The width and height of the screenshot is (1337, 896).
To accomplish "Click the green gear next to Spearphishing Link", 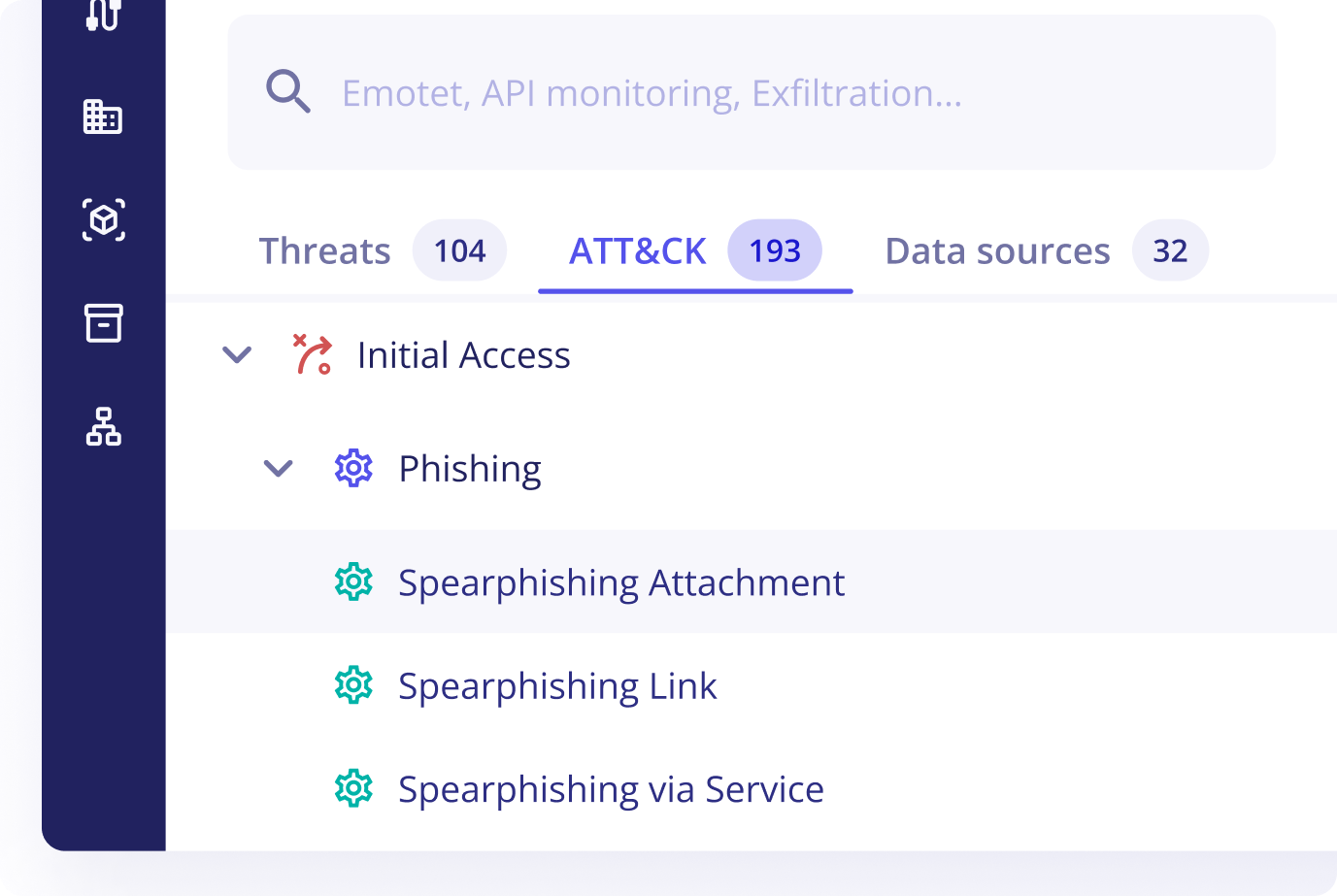I will (353, 685).
